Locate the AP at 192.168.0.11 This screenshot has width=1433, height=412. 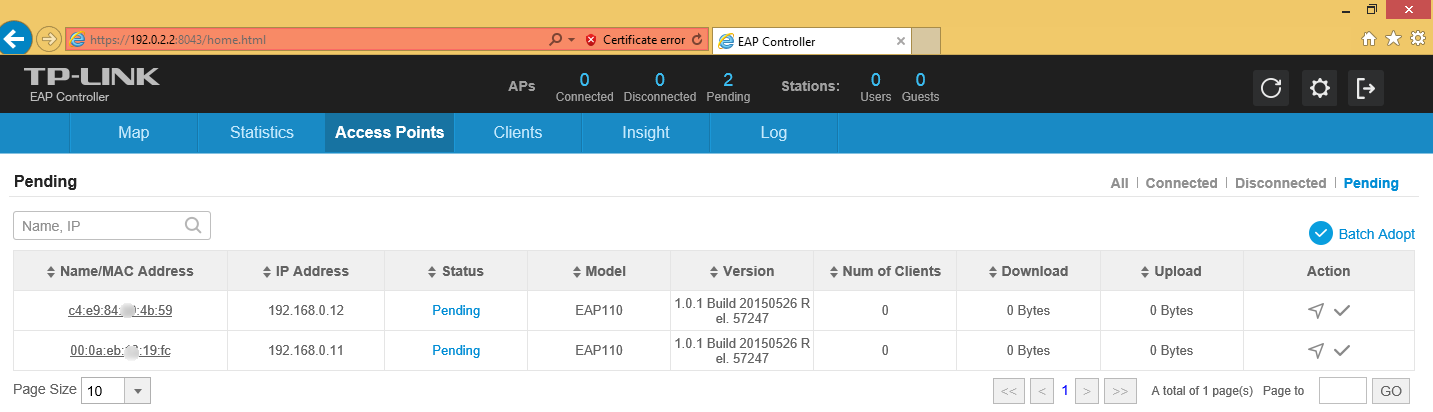(x=1316, y=351)
